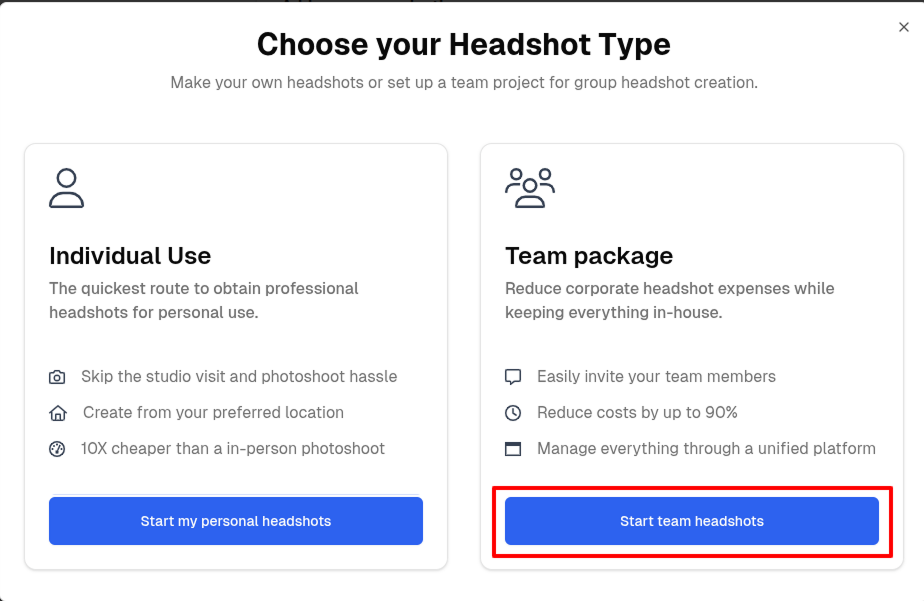Click the Choose your Headshot Type heading
The image size is (924, 601).
[463, 44]
